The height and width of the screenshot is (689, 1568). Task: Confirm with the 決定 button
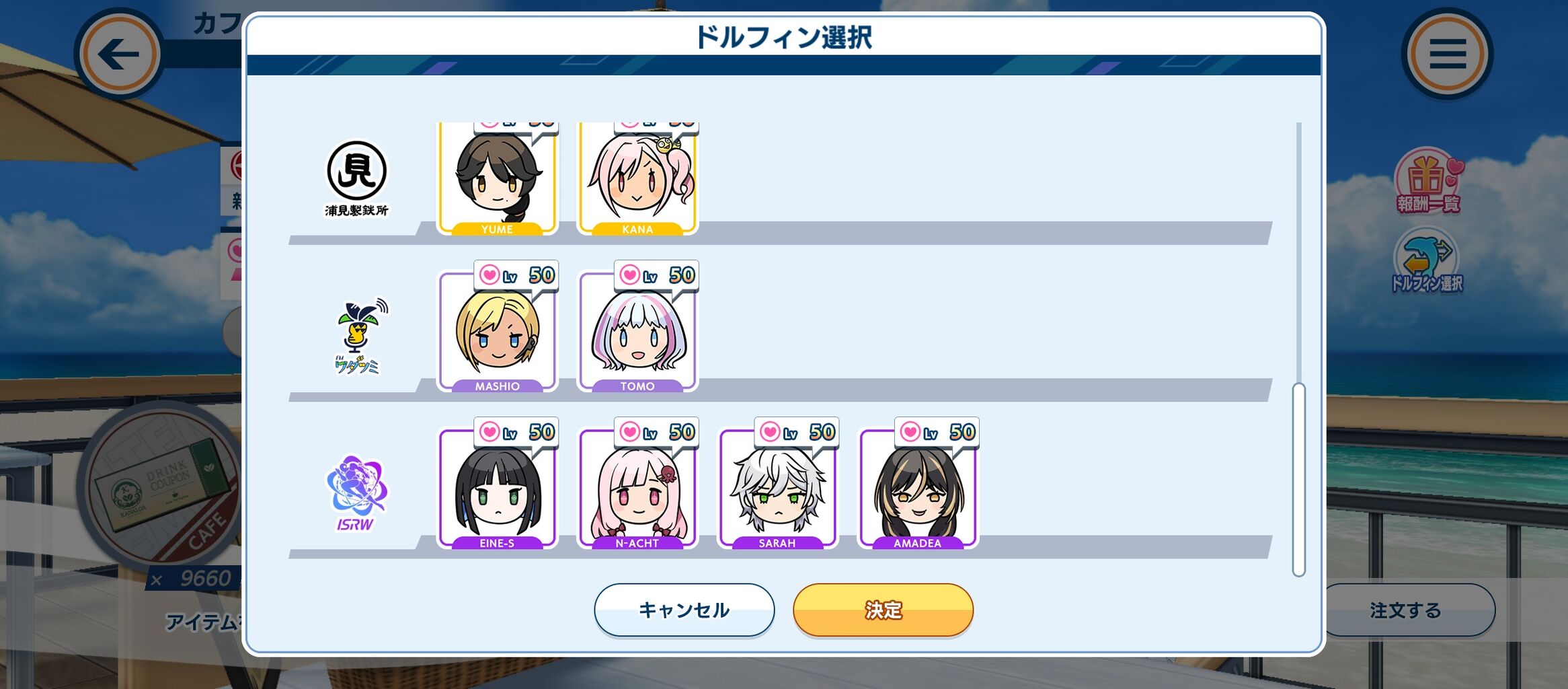(x=884, y=610)
